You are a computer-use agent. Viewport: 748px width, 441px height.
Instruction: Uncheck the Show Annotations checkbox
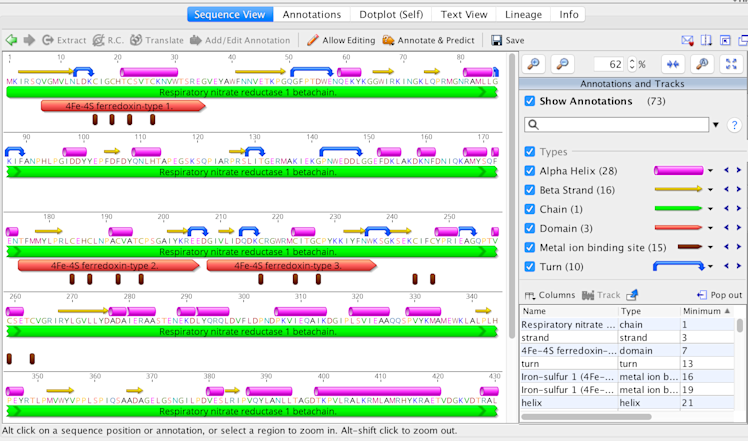tap(530, 101)
